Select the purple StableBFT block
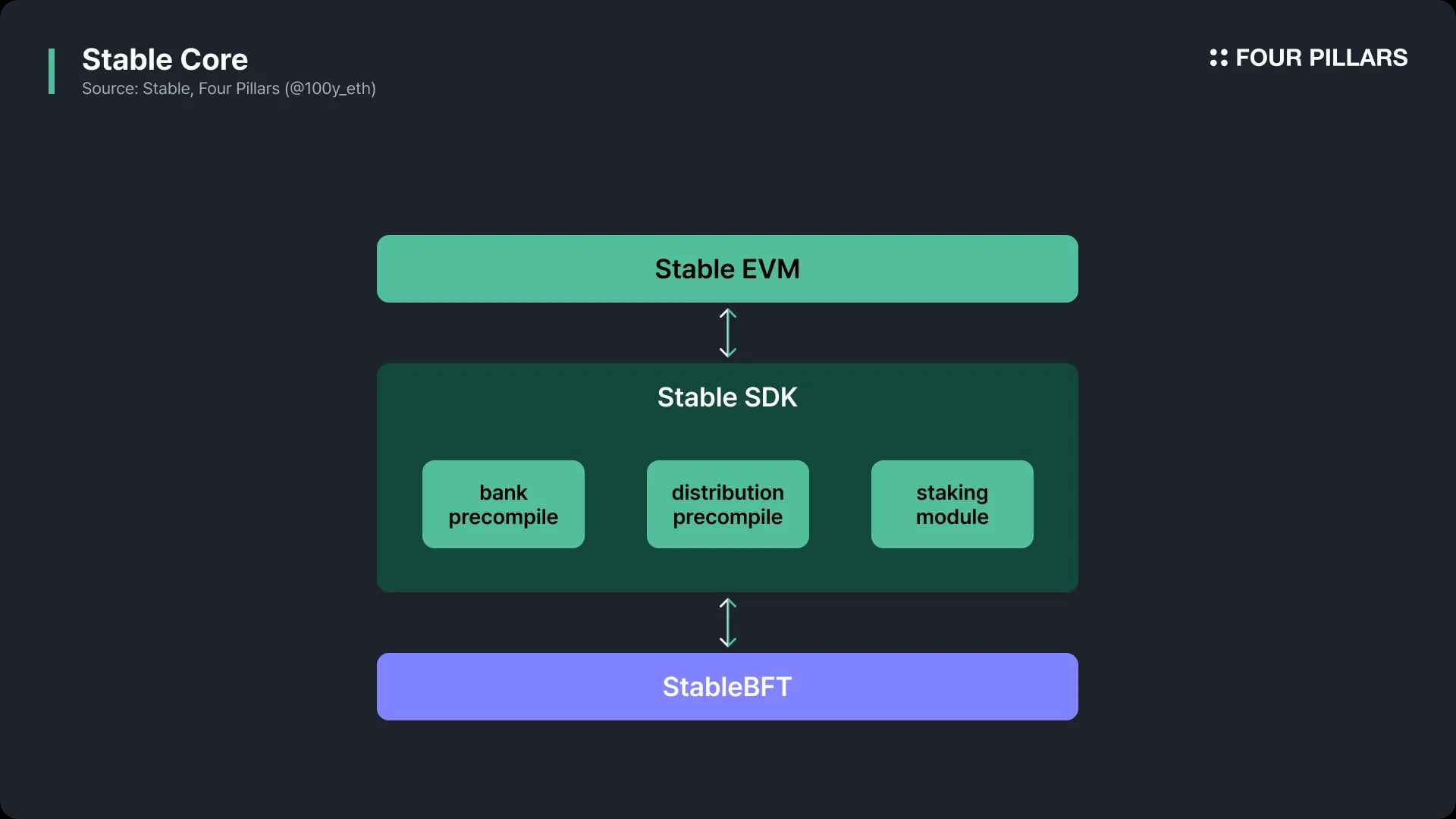Viewport: 1456px width, 819px height. [x=727, y=686]
